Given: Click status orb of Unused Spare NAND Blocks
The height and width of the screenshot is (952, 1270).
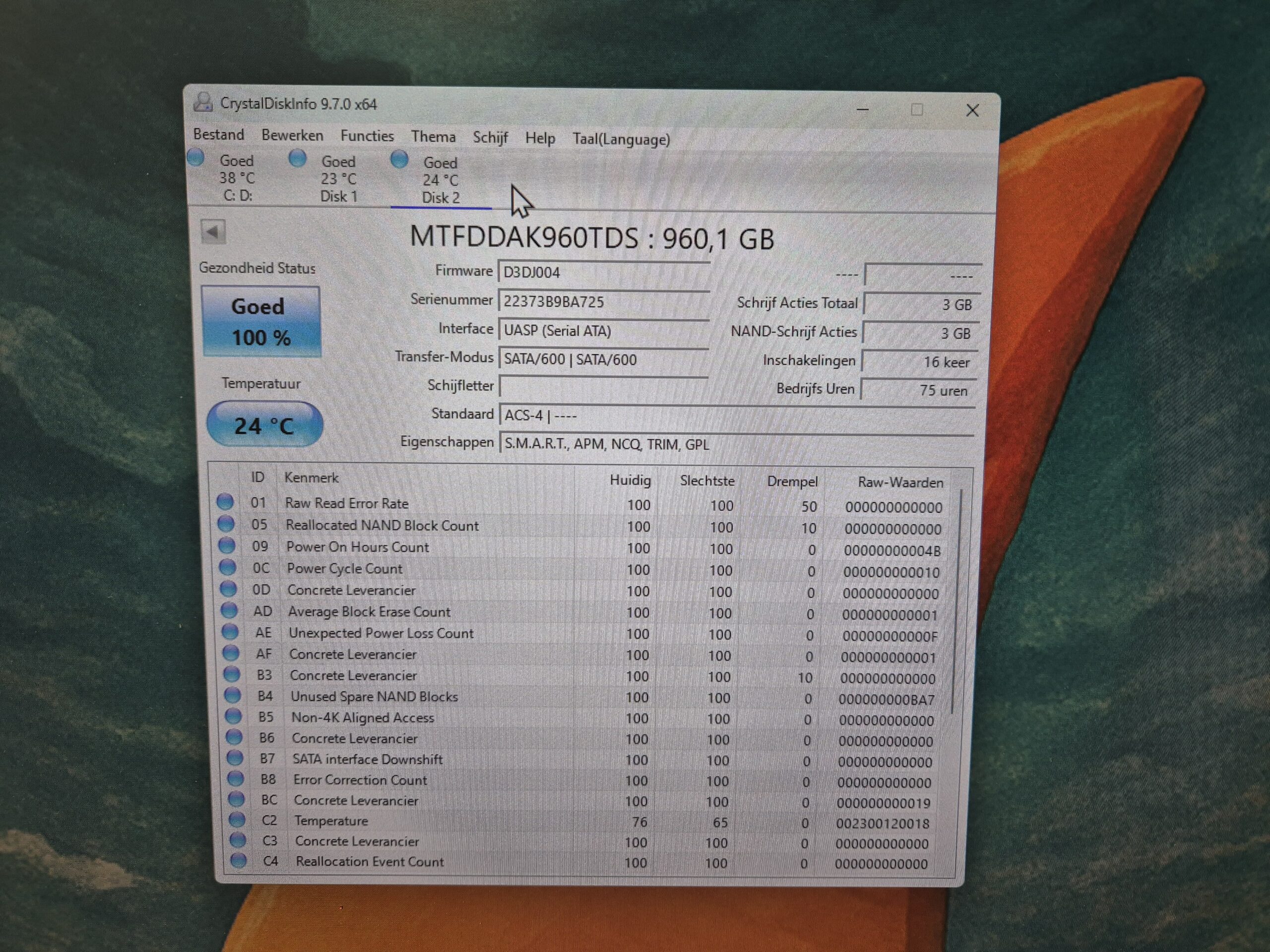Looking at the screenshot, I should (x=233, y=695).
